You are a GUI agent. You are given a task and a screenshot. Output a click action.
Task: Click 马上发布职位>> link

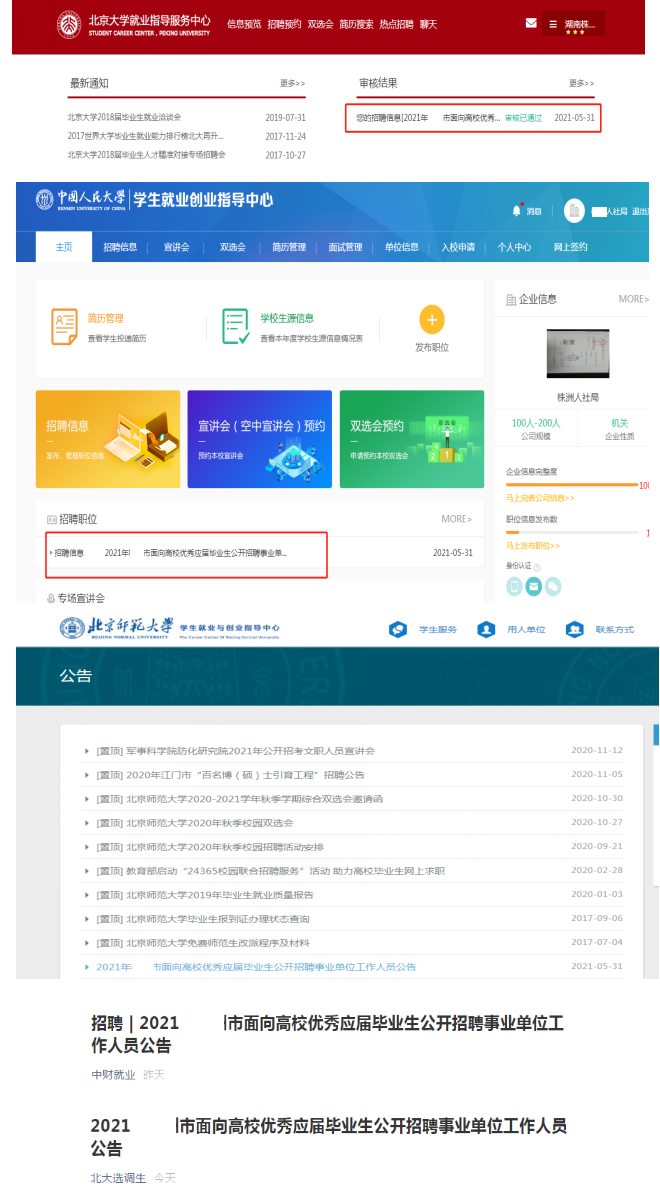pyautogui.click(x=533, y=545)
